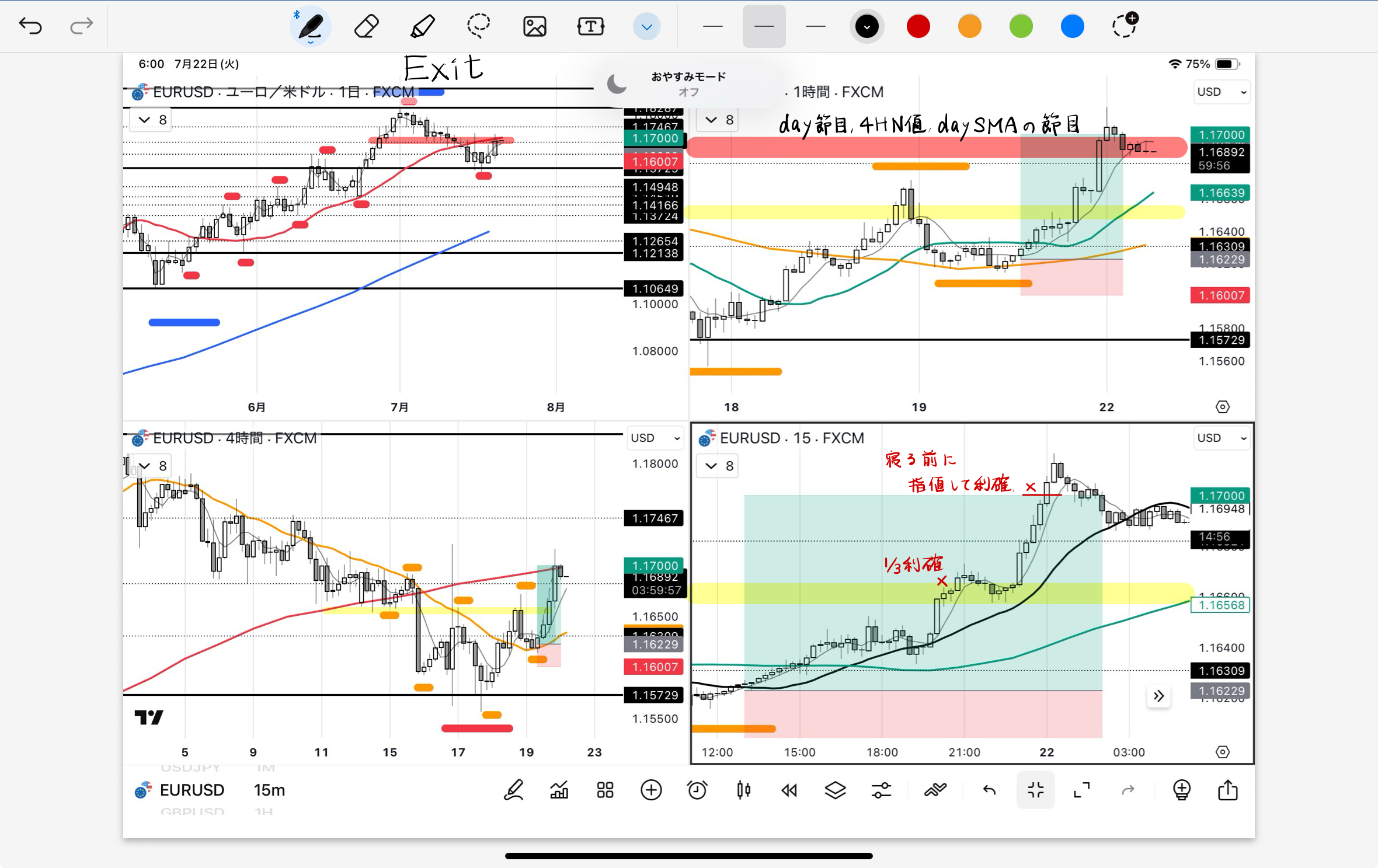1378x868 pixels.
Task: Enter fullscreen with expand corners icon
Action: [x=1081, y=790]
